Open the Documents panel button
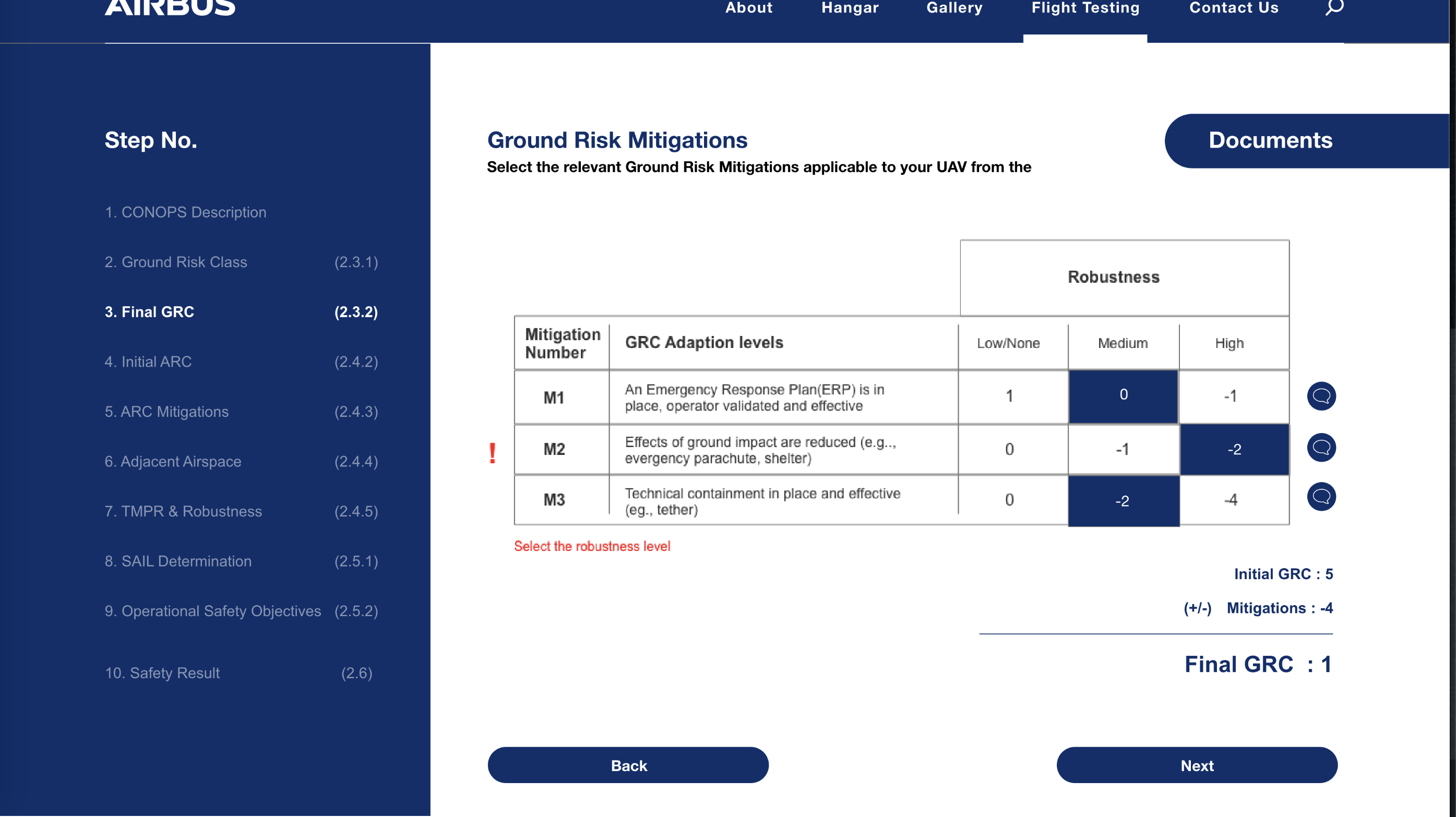1456x817 pixels. (x=1270, y=141)
